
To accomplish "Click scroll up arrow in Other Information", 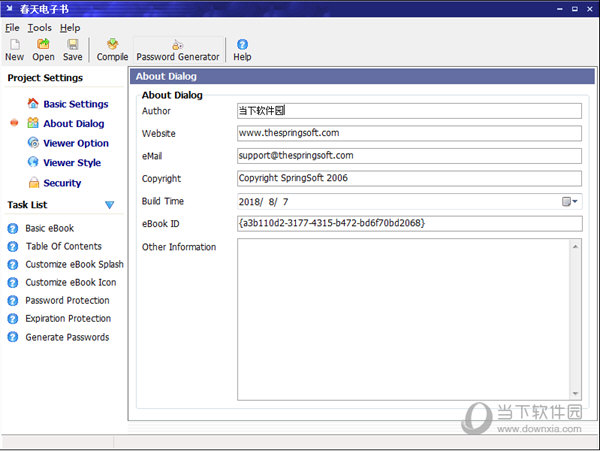I will point(575,246).
